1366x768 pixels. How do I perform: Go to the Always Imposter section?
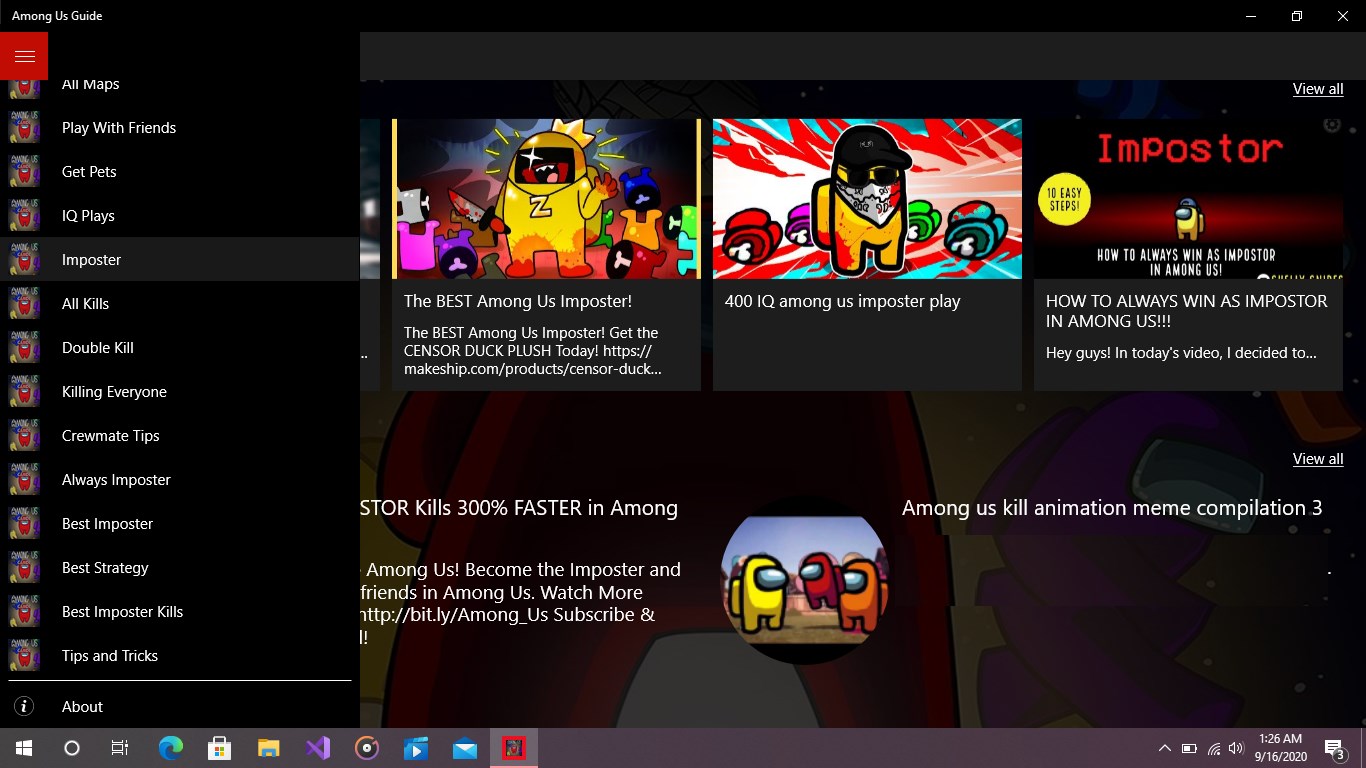(180, 480)
